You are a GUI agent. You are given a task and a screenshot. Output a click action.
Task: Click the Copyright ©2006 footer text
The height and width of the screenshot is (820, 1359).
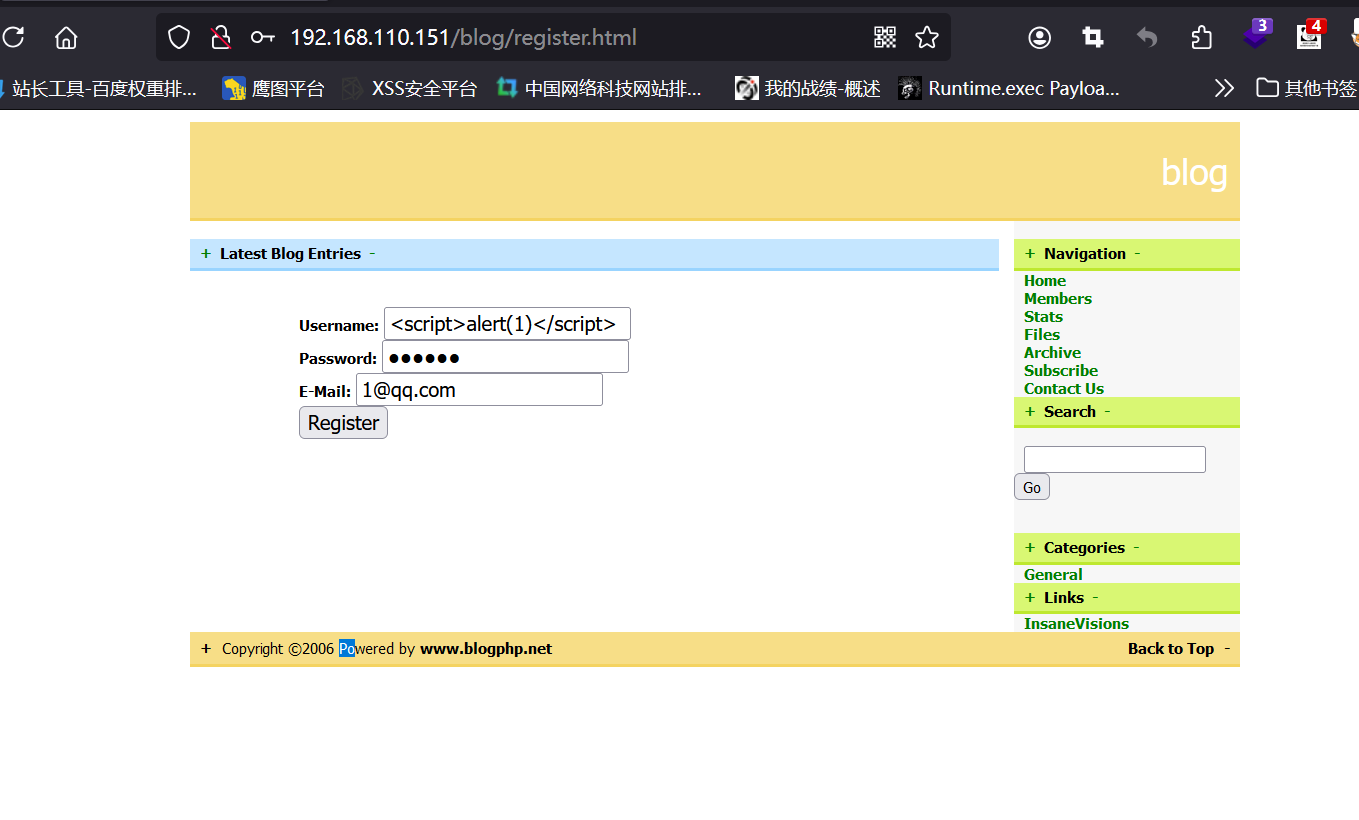point(278,649)
